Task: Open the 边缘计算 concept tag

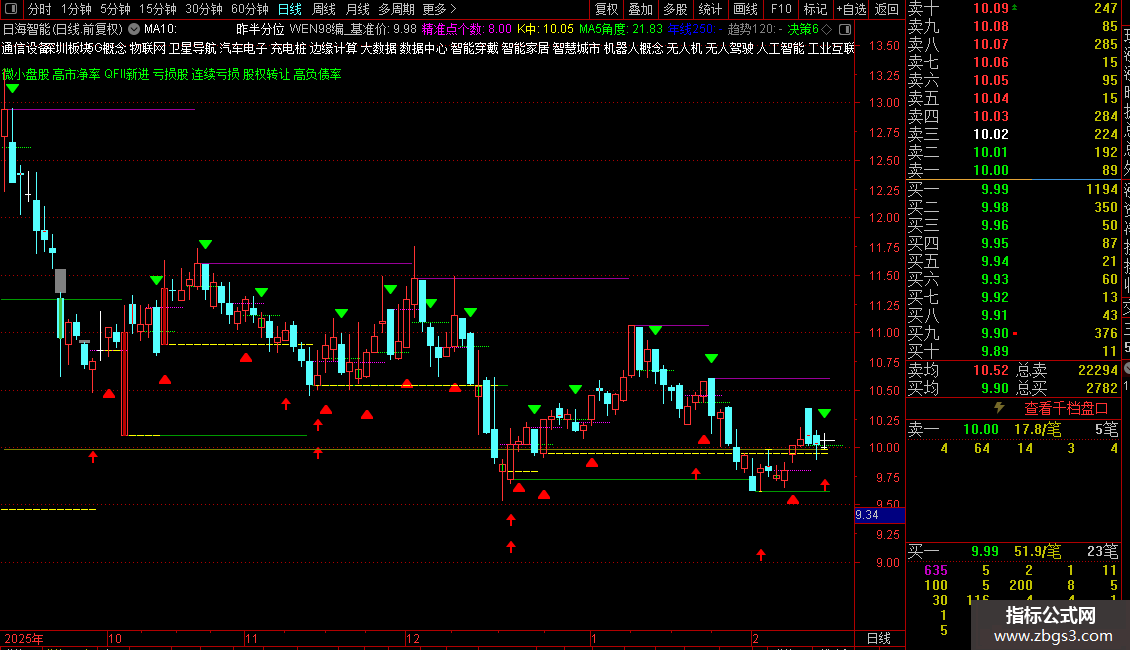Action: pos(334,48)
